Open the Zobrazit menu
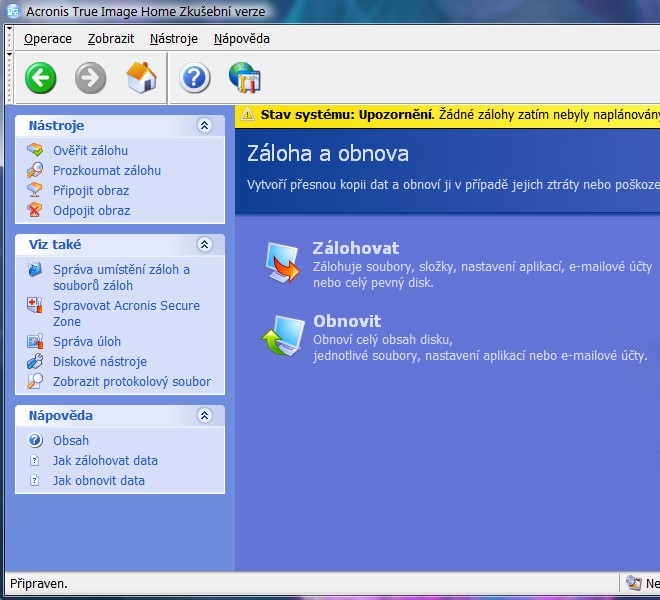Image resolution: width=660 pixels, height=600 pixels. click(x=111, y=39)
